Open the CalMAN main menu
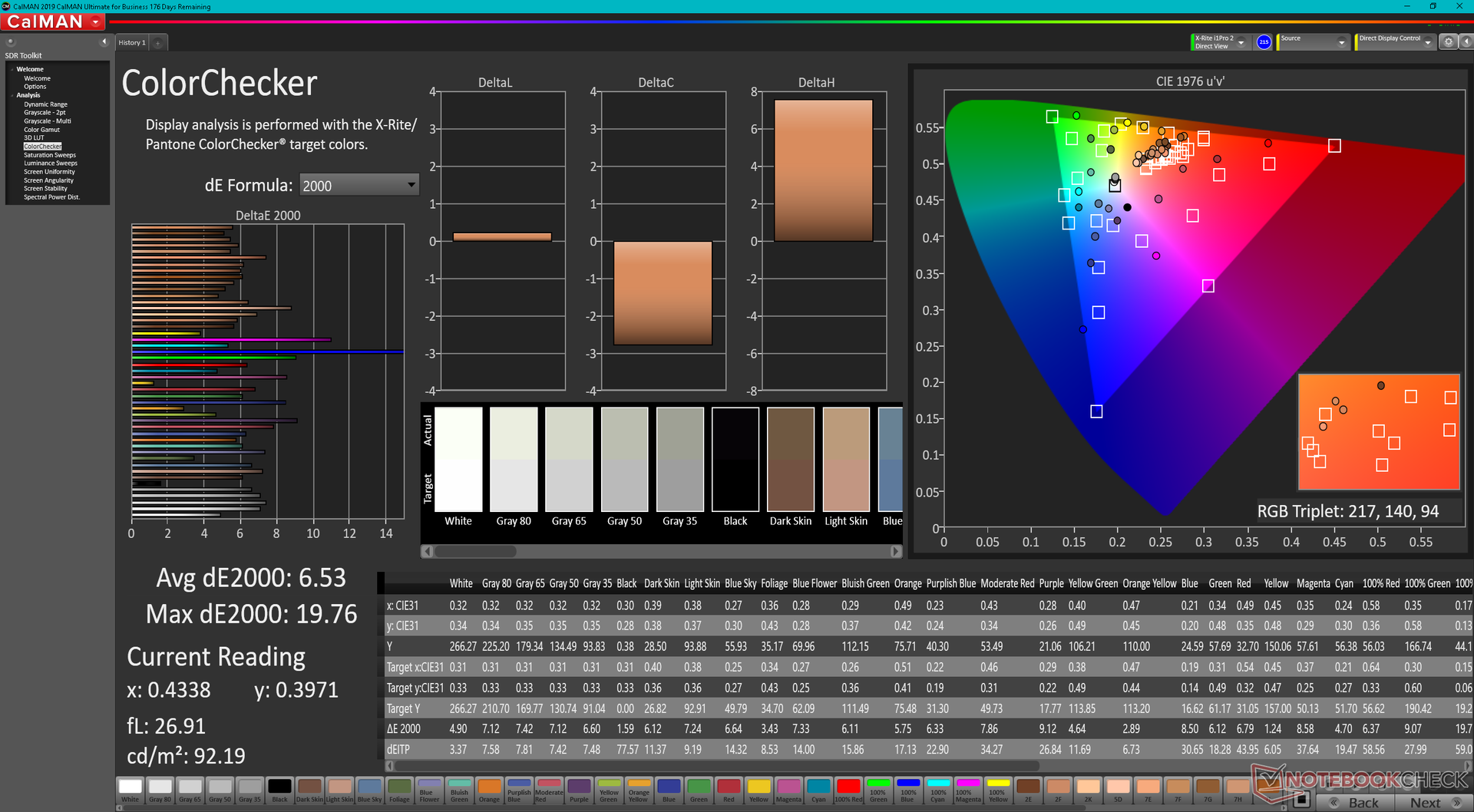This screenshot has width=1474, height=812. 53,21
